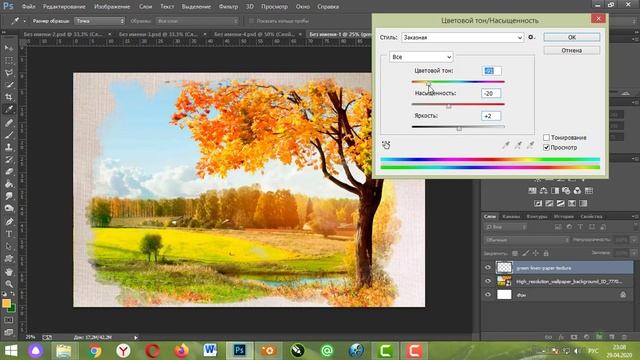Click the Яркость slider handle
This screenshot has width=640, height=360.
(459, 128)
